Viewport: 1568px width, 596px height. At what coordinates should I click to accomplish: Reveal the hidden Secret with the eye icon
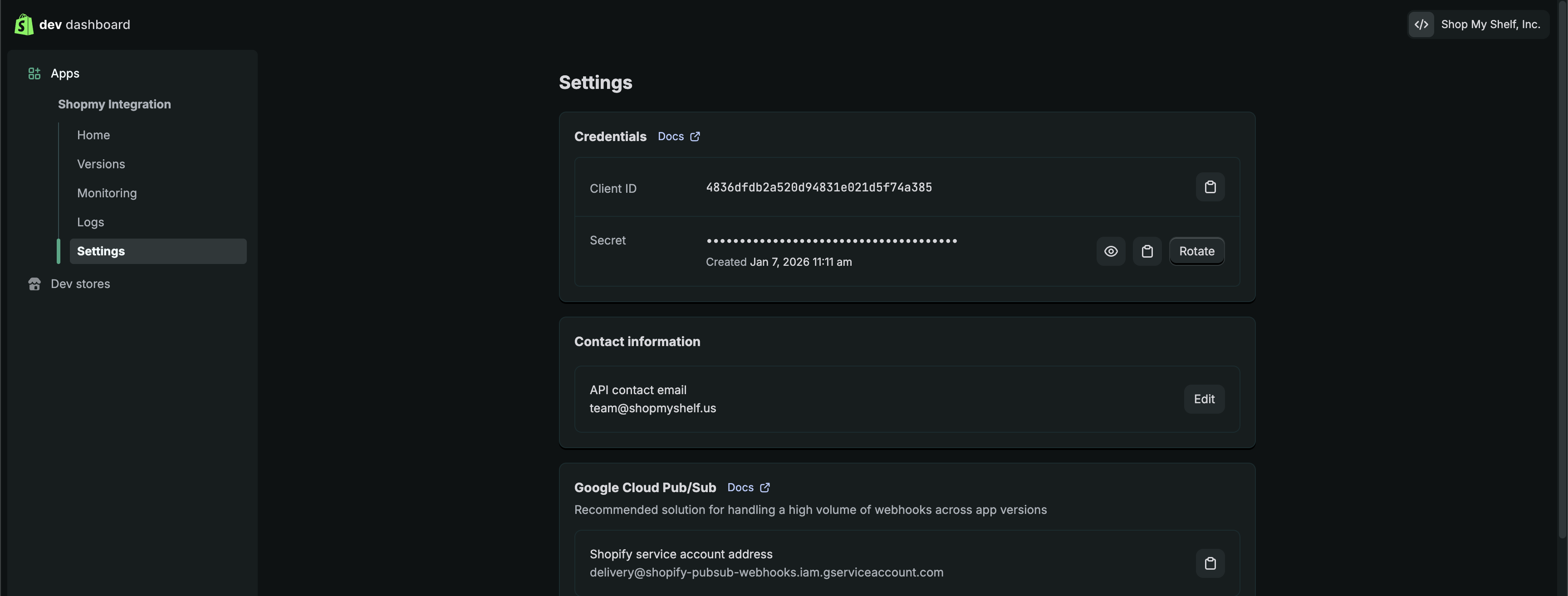[x=1111, y=251]
